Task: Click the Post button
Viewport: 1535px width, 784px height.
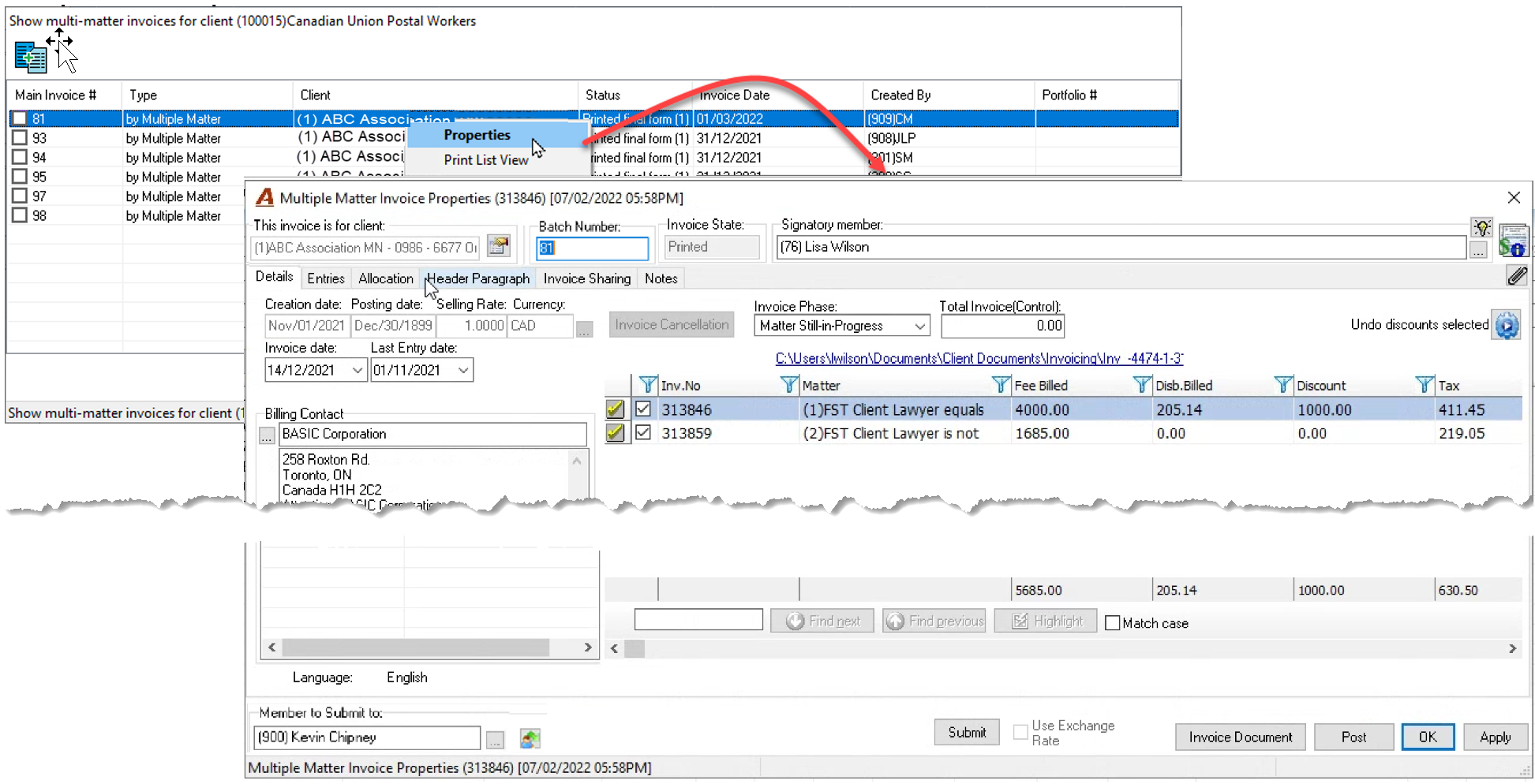Action: (x=1353, y=737)
